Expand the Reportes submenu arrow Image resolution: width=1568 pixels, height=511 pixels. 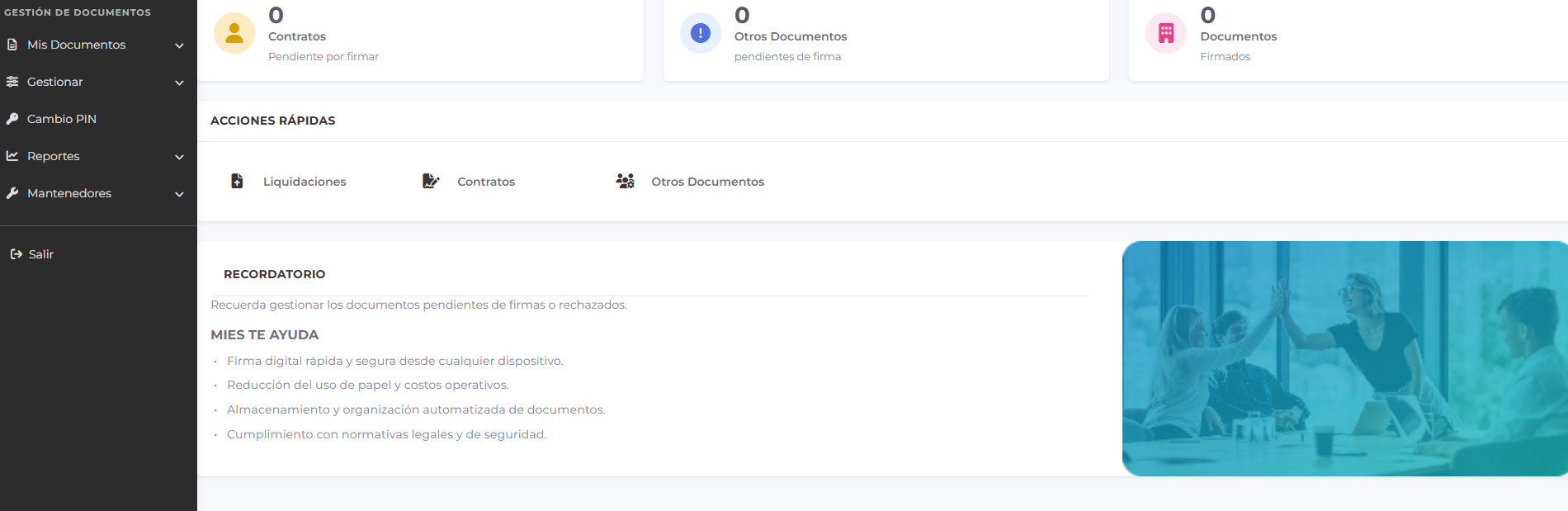pyautogui.click(x=179, y=157)
